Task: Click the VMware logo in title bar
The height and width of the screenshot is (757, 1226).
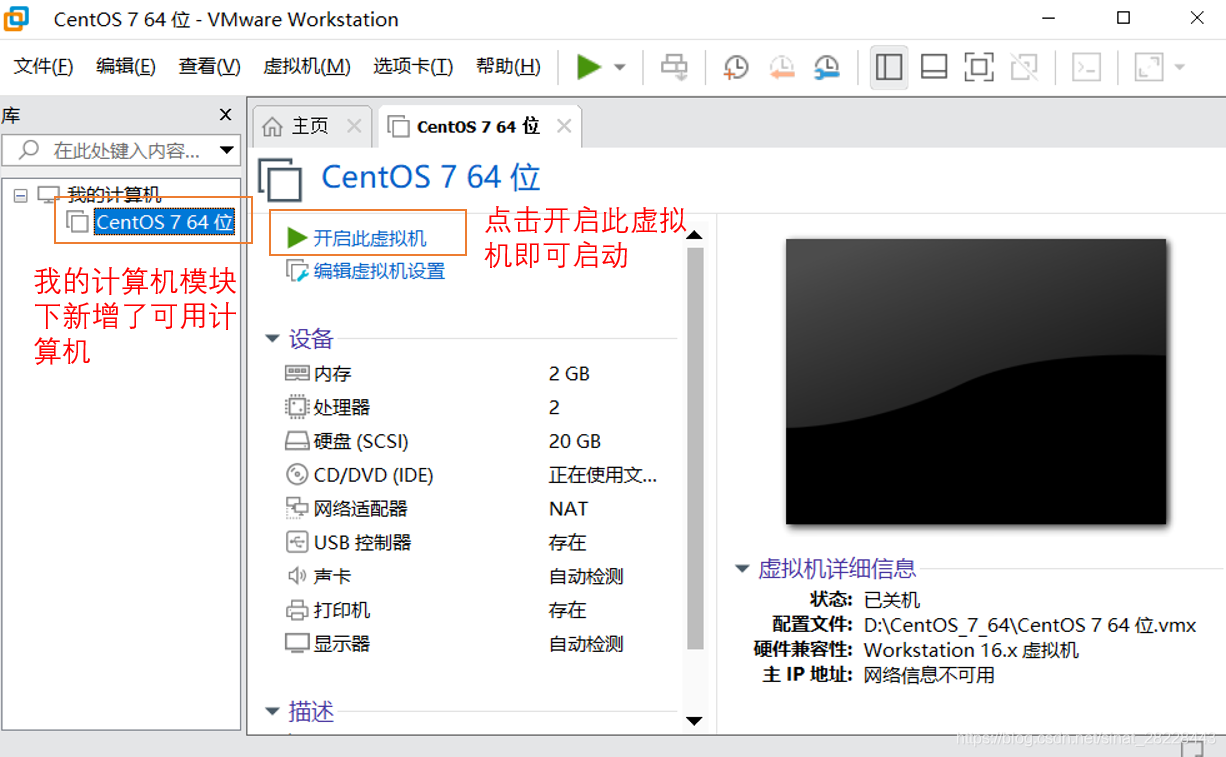Action: [x=17, y=18]
